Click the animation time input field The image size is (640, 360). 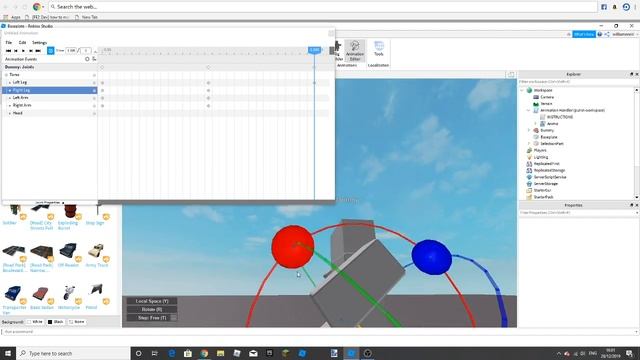click(x=71, y=51)
